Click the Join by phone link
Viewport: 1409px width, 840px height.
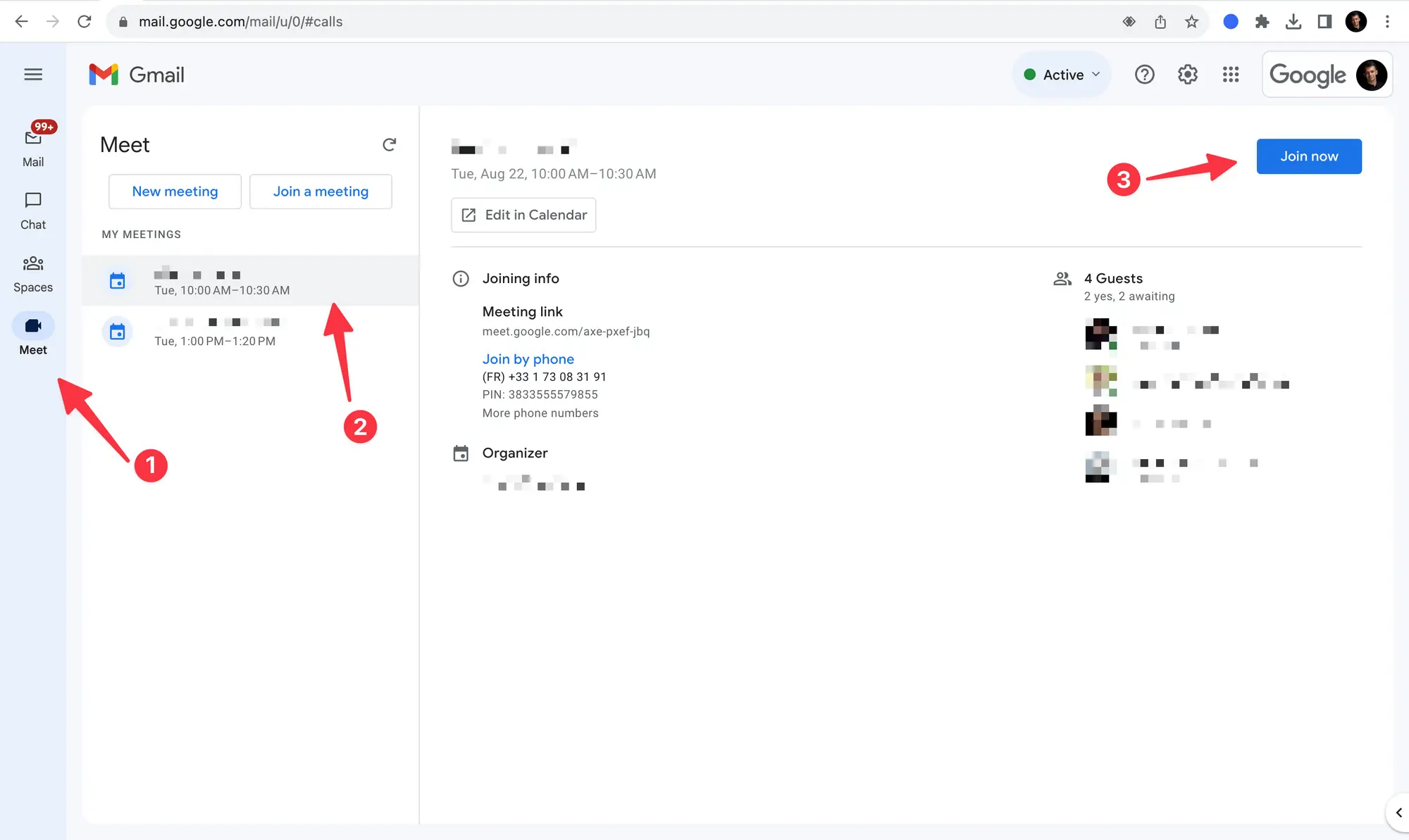[528, 359]
